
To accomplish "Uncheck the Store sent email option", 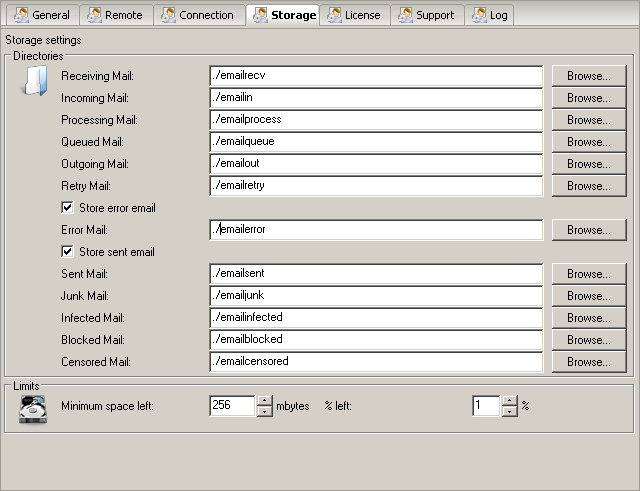I will click(68, 252).
